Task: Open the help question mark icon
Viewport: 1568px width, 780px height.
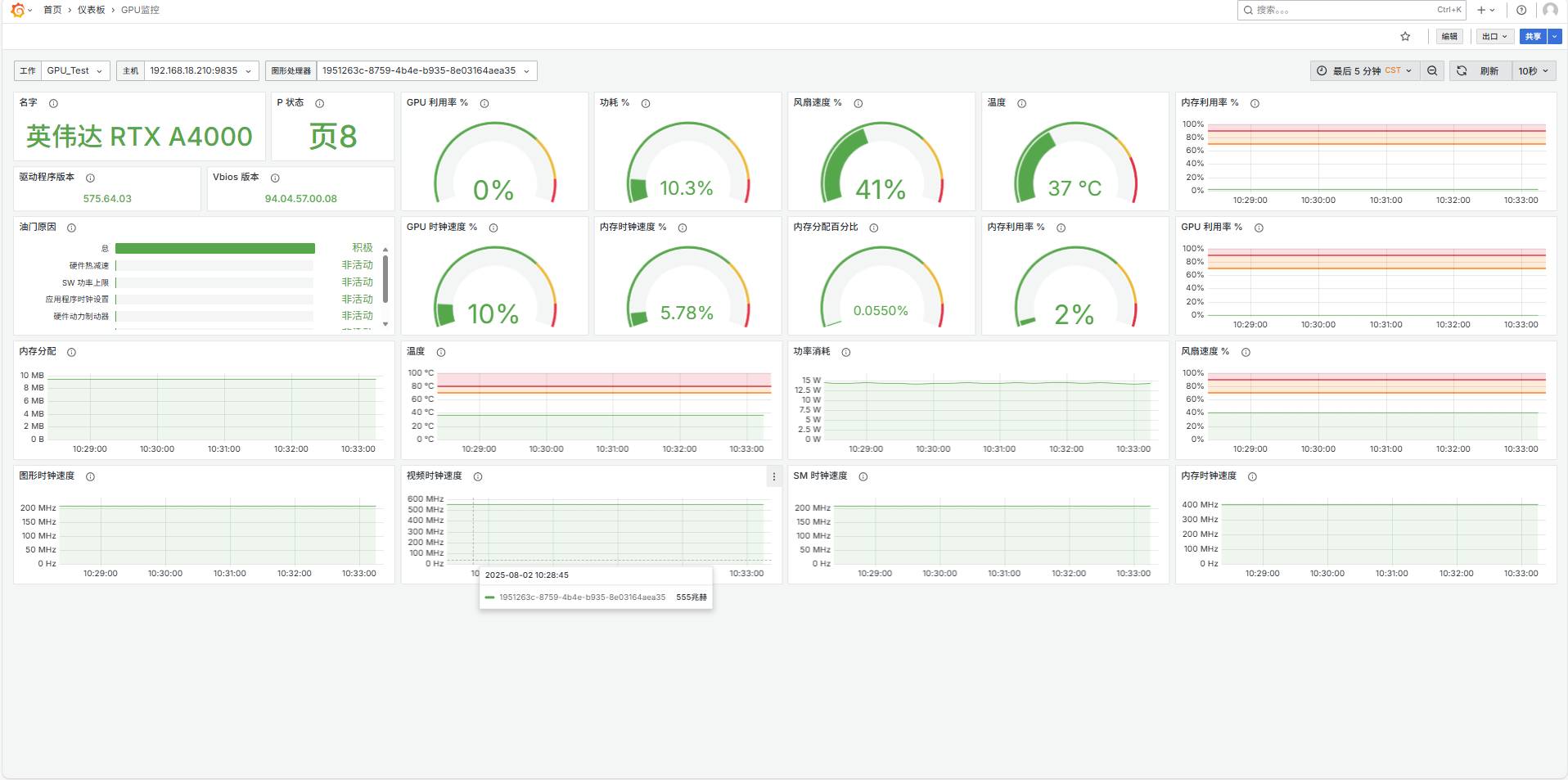Action: point(1521,10)
